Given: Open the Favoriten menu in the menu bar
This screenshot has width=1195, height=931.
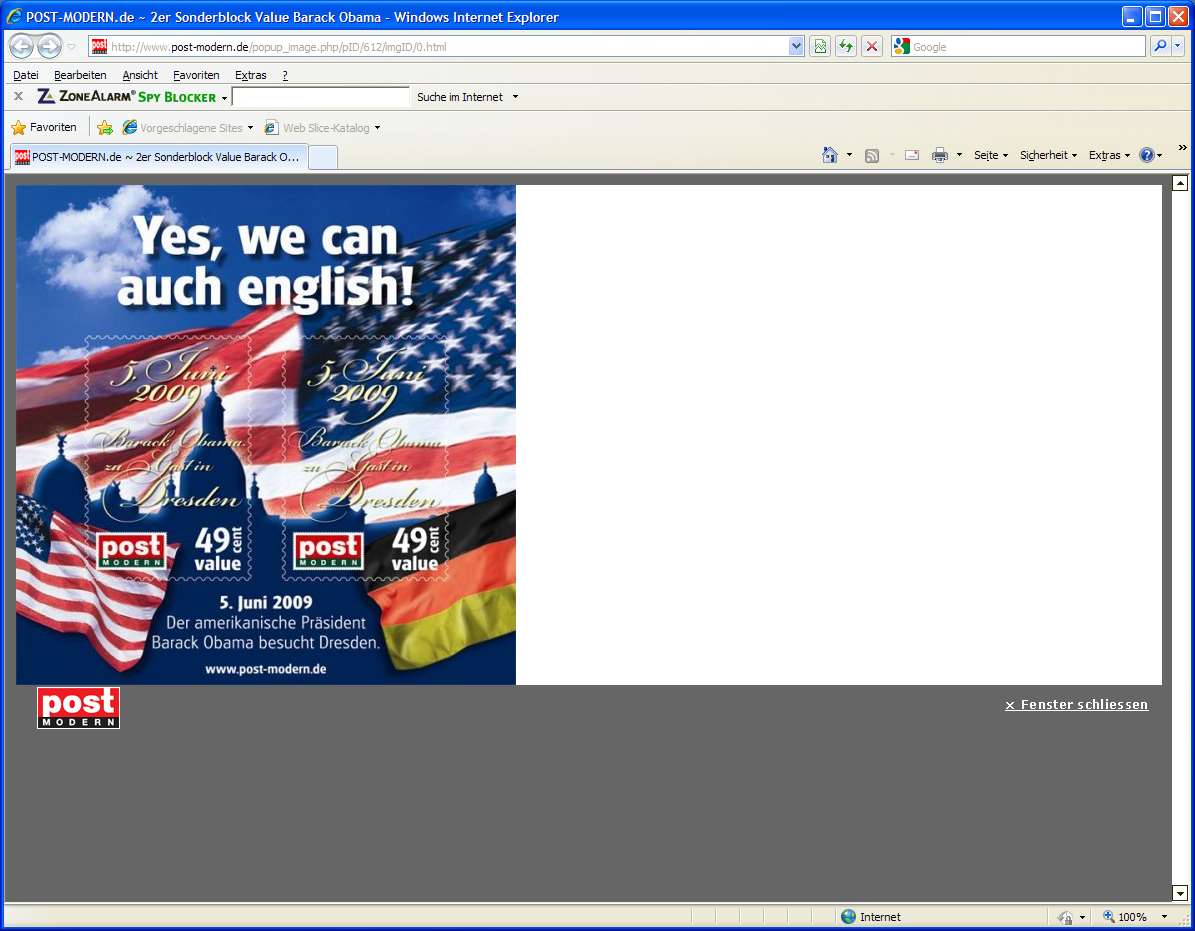Looking at the screenshot, I should coord(196,75).
